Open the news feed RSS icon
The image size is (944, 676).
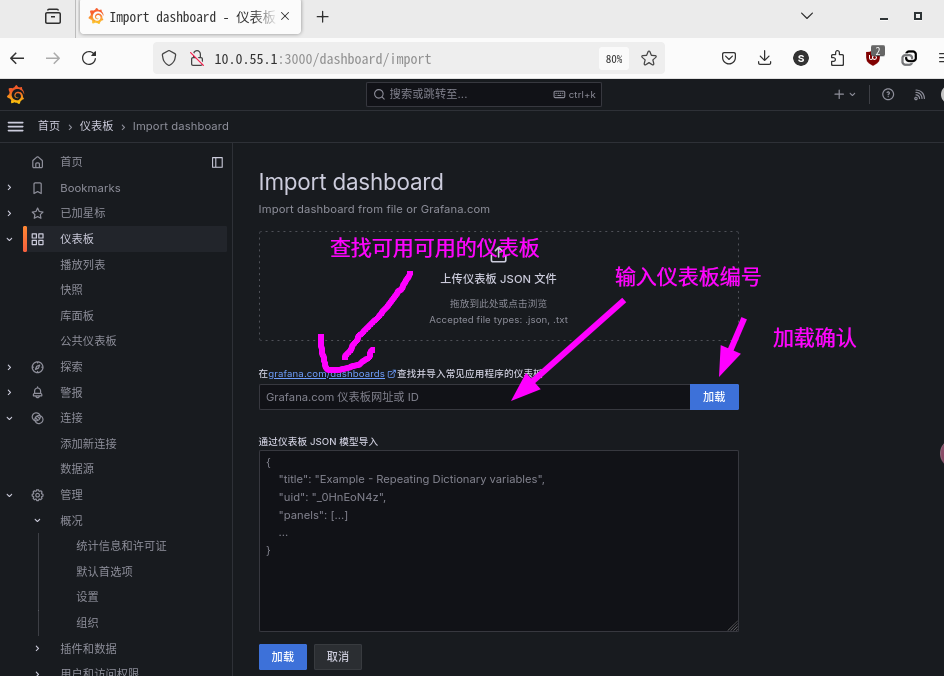[919, 95]
